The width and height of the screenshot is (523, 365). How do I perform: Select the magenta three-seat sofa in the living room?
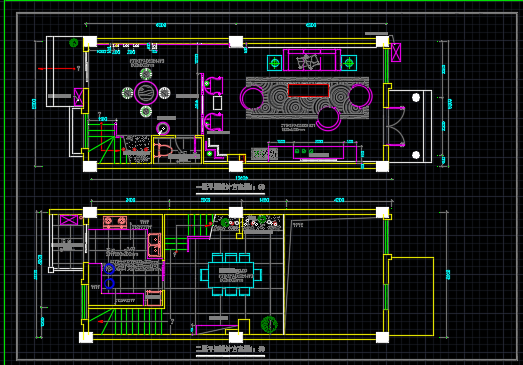pos(312,60)
